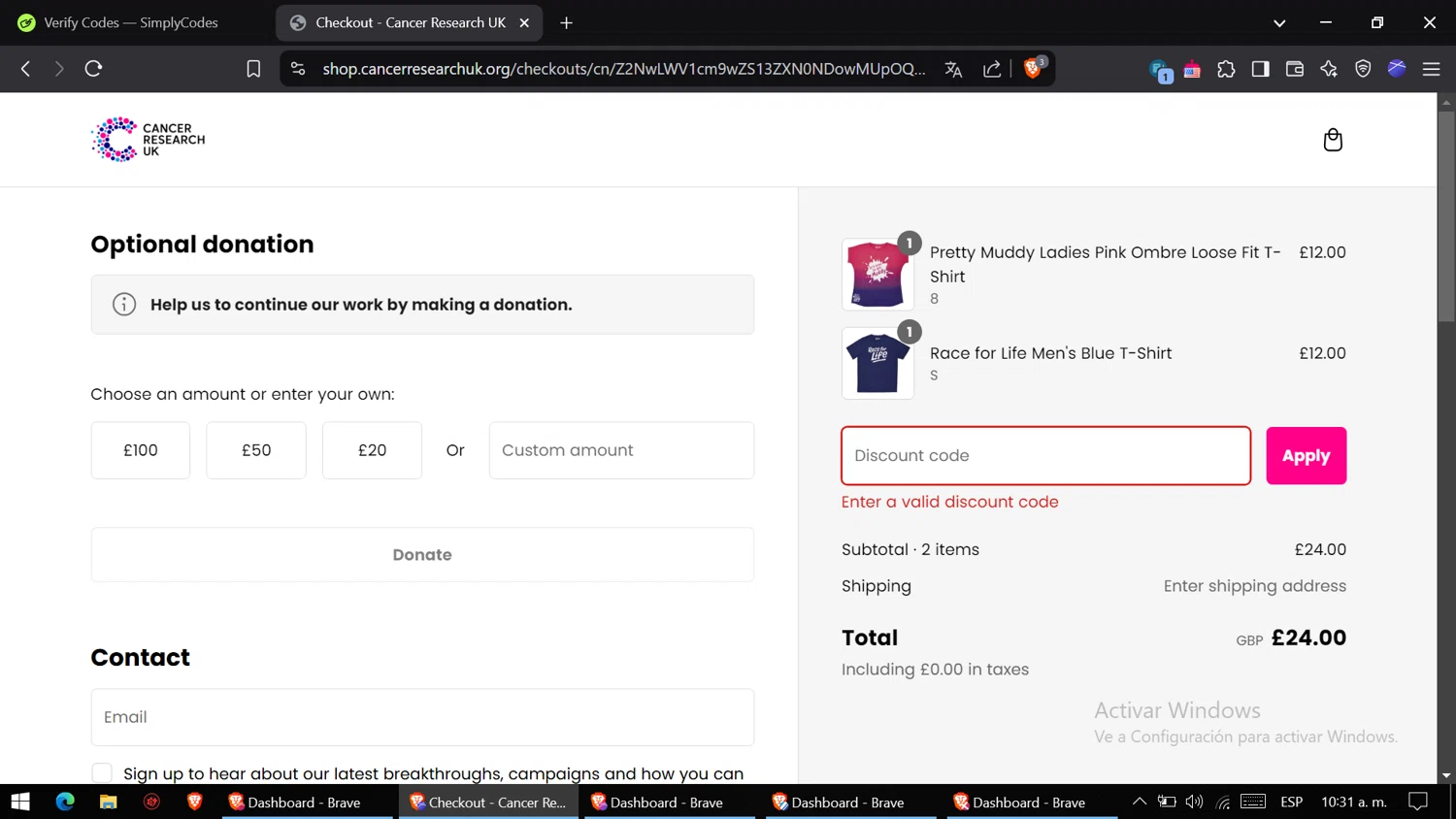The height and width of the screenshot is (819, 1456).
Task: Close the Checkout - Cancer Research UK tab
Action: (524, 22)
